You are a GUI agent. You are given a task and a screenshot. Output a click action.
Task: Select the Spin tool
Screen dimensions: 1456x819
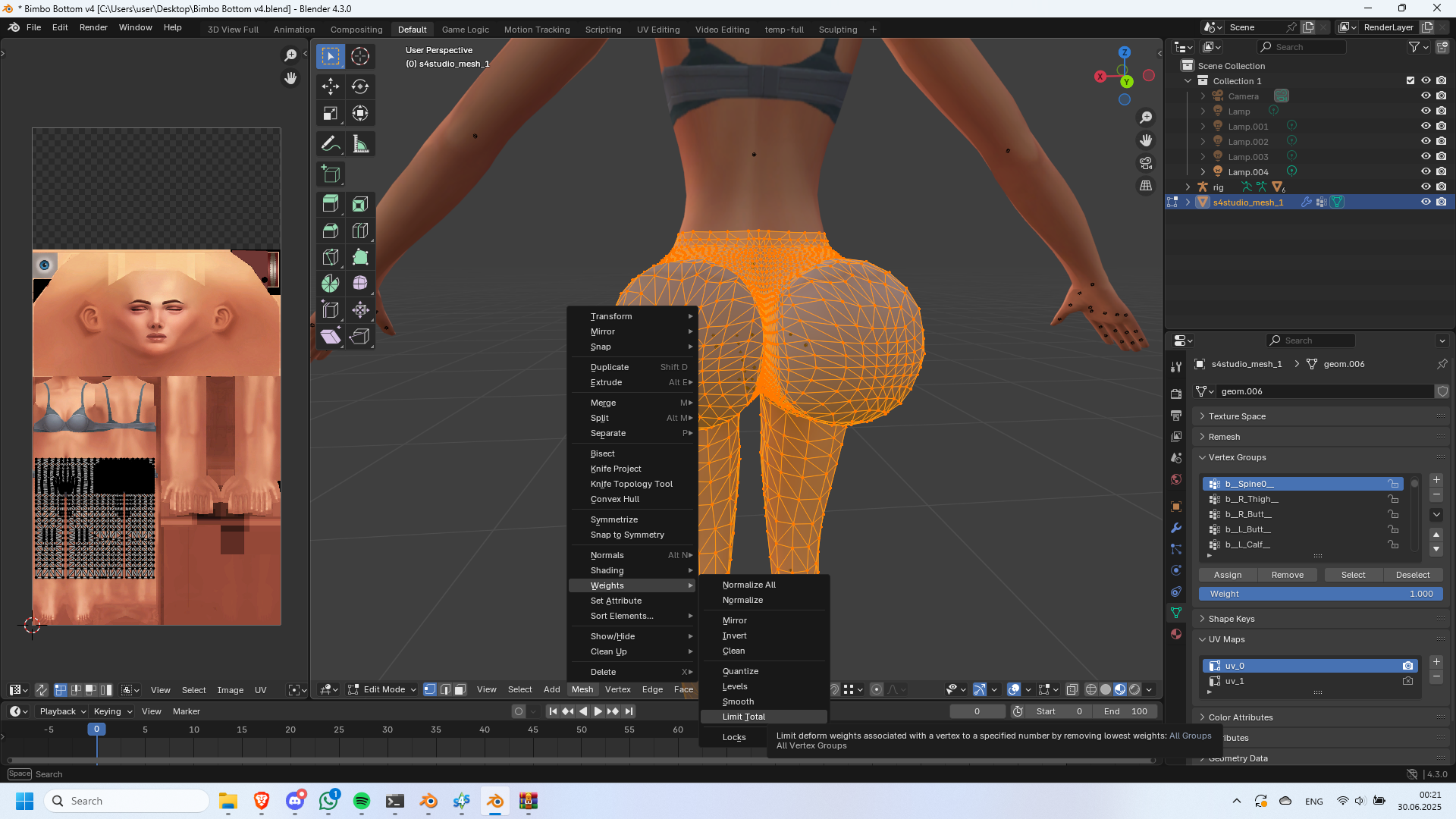331,284
